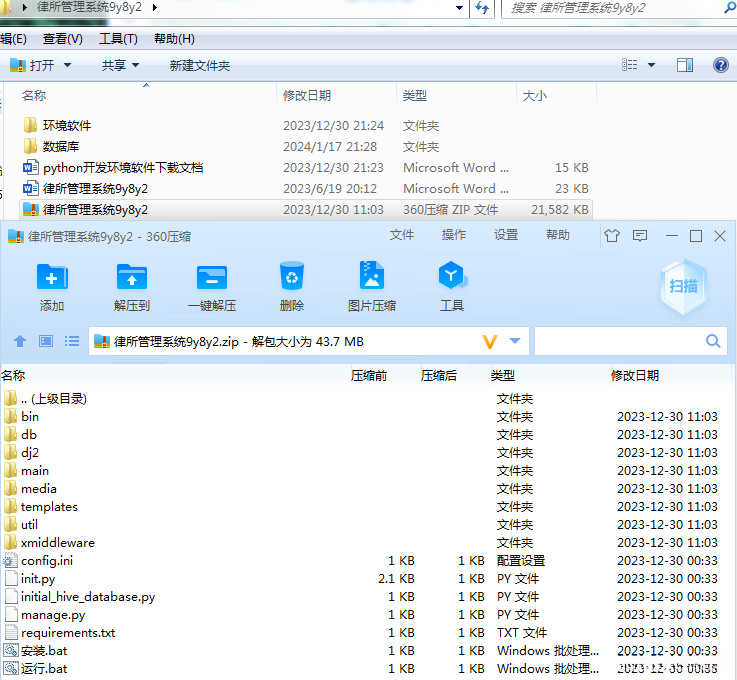737x680 pixels.
Task: Open the 帮助(H) menu in Explorer
Action: 174,39
